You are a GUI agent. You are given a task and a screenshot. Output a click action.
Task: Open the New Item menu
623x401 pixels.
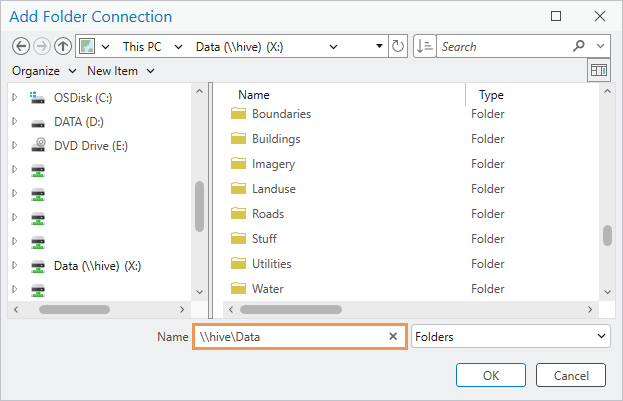pyautogui.click(x=120, y=71)
